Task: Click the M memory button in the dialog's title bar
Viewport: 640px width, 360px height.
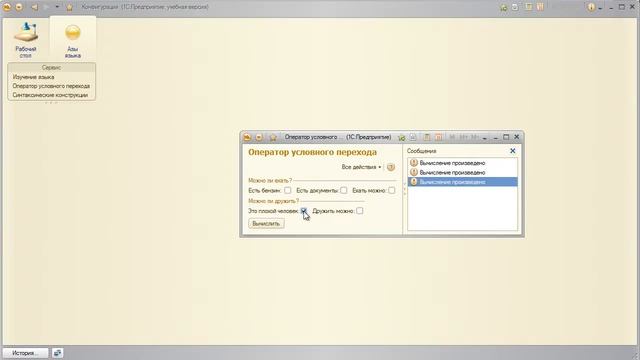Action: (x=452, y=137)
